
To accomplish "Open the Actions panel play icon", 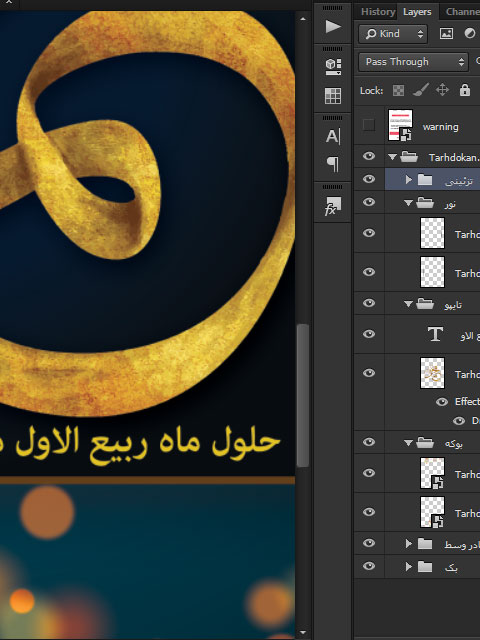I will click(333, 27).
